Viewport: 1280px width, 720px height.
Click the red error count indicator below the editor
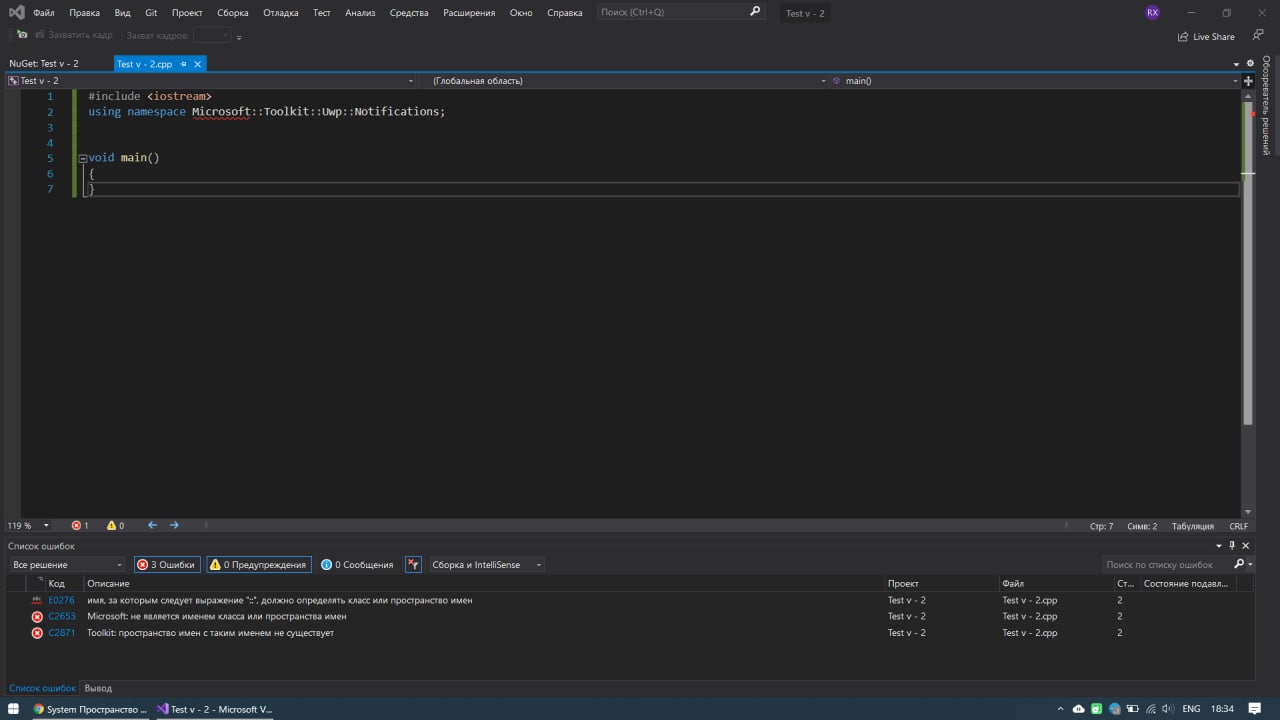coord(80,525)
